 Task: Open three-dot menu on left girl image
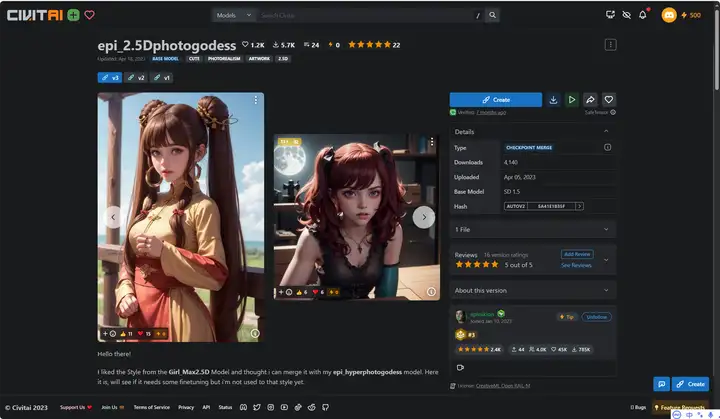pos(256,100)
